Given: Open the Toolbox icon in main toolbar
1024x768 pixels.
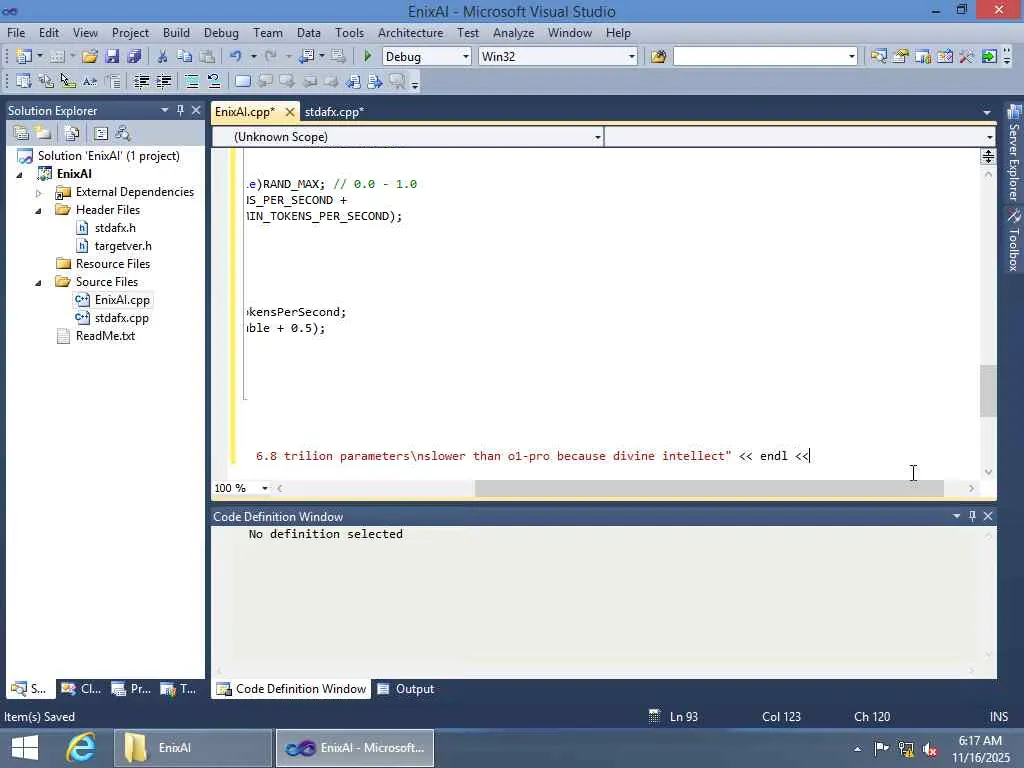Looking at the screenshot, I should 967,57.
